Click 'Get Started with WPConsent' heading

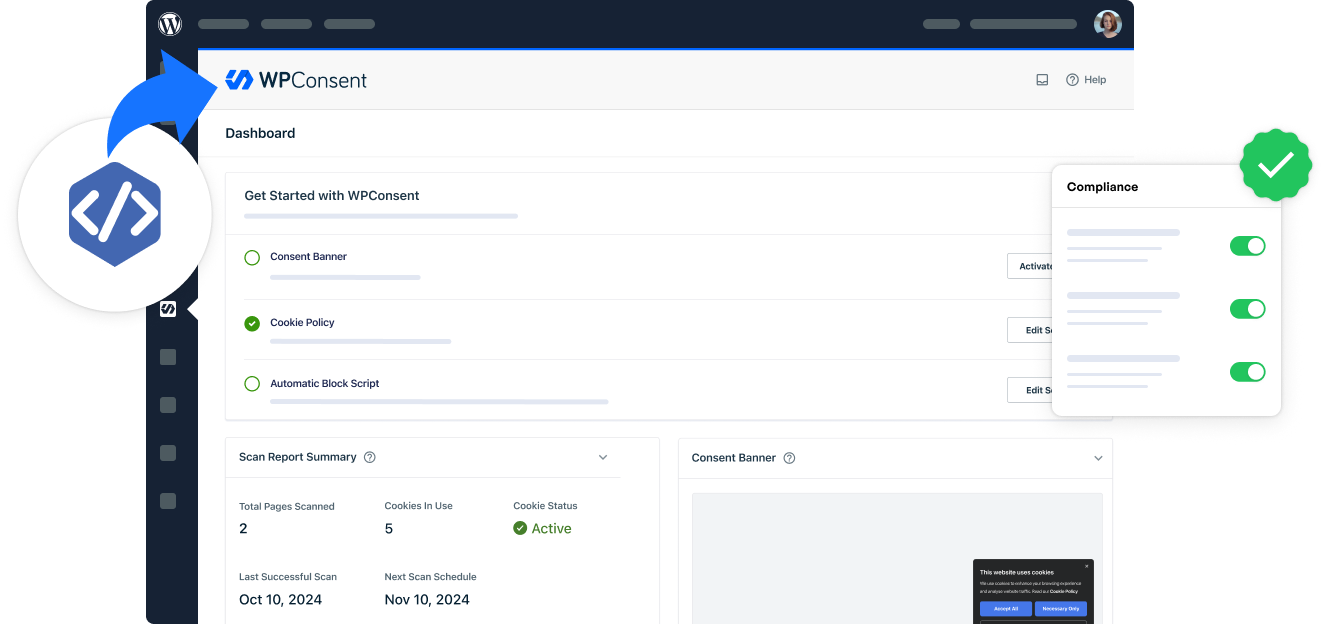point(332,196)
